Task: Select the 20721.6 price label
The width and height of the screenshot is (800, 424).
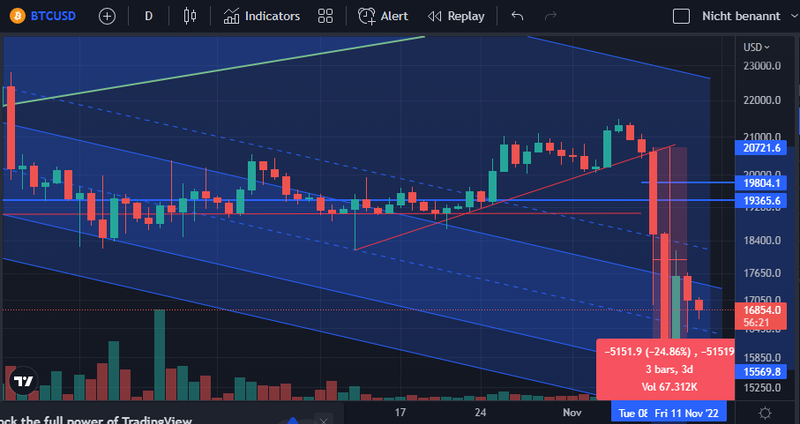Action: click(761, 148)
